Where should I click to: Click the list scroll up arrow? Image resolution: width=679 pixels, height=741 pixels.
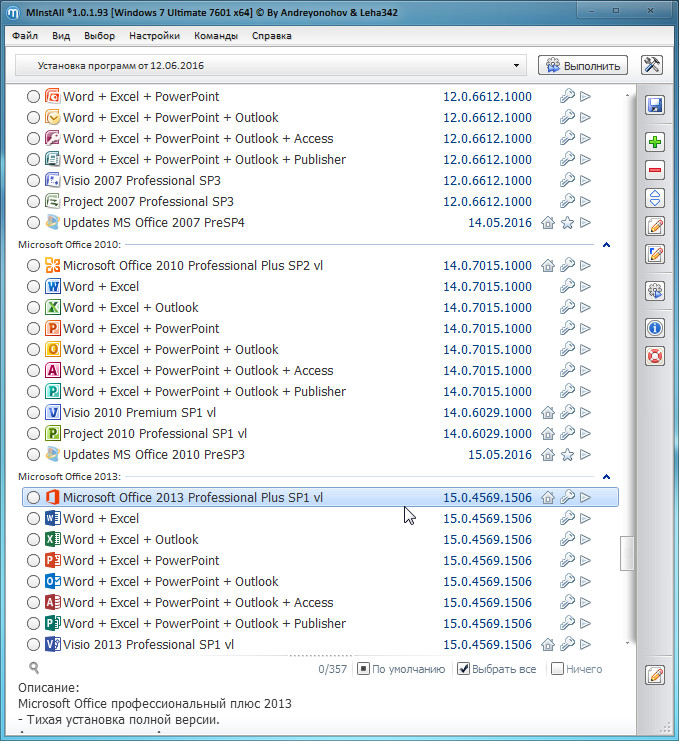(627, 95)
